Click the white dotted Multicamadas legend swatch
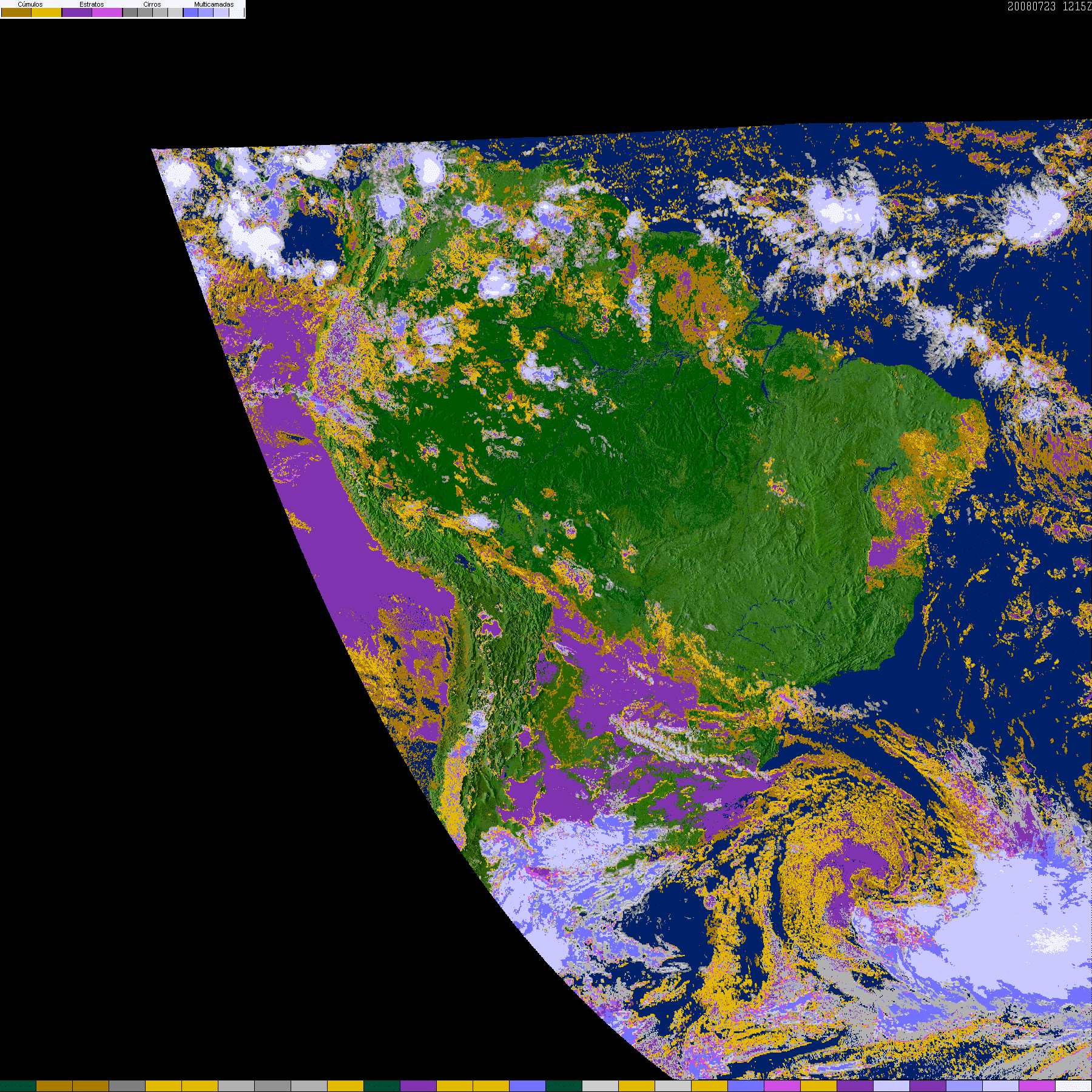Image resolution: width=1092 pixels, height=1092 pixels. point(237,12)
